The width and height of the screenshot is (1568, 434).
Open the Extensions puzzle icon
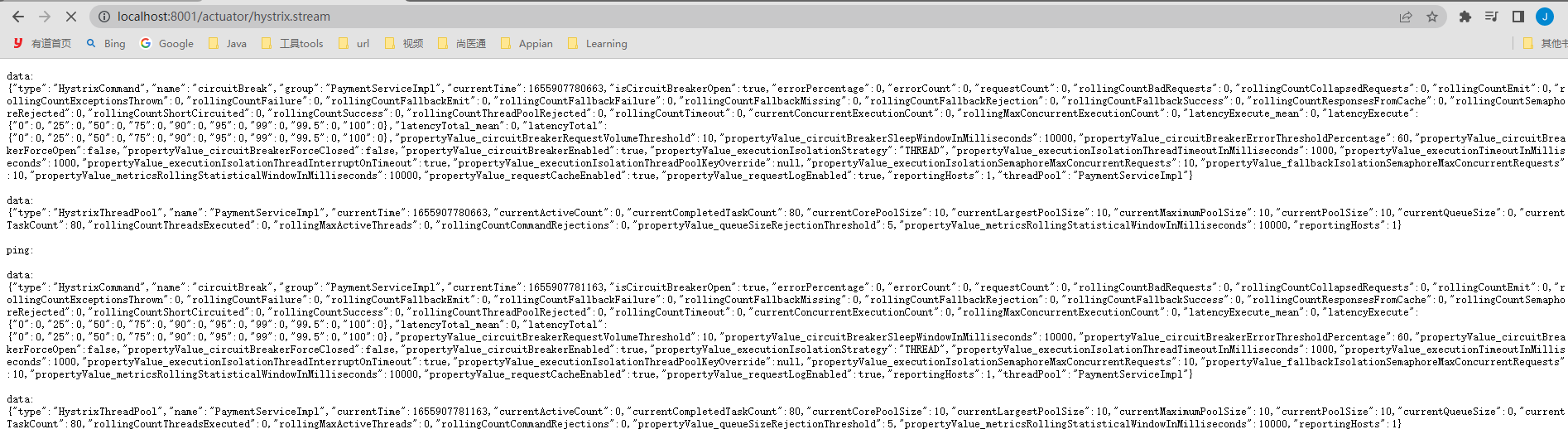tap(1465, 17)
